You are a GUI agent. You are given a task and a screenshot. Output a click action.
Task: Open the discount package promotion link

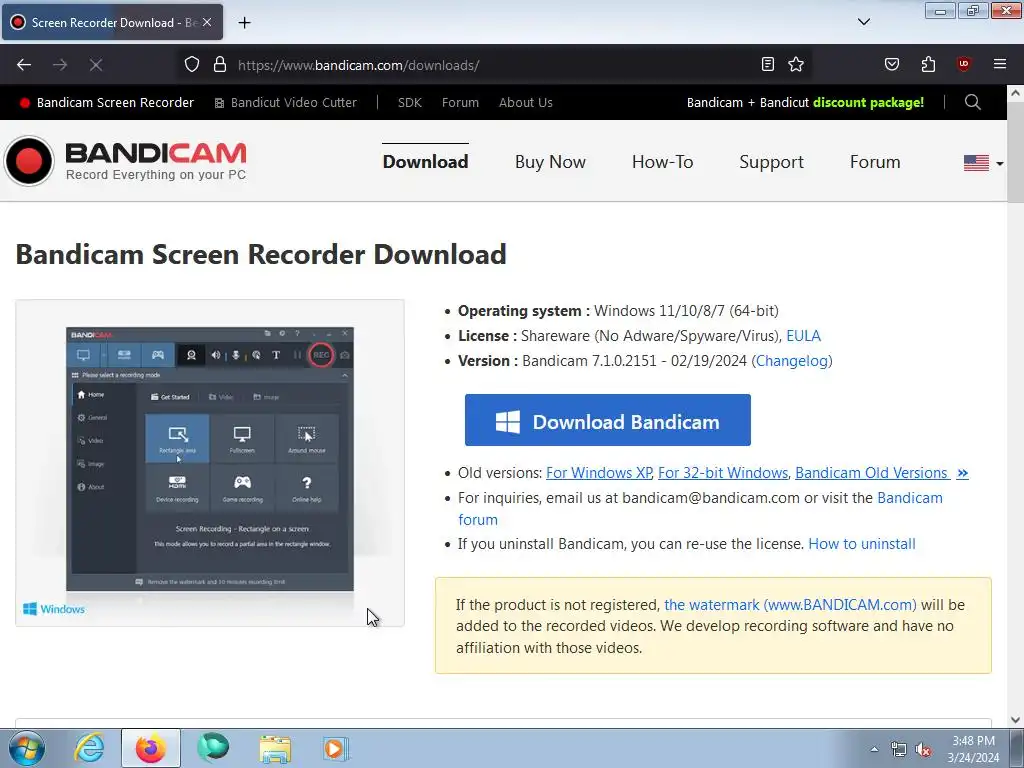tap(805, 103)
